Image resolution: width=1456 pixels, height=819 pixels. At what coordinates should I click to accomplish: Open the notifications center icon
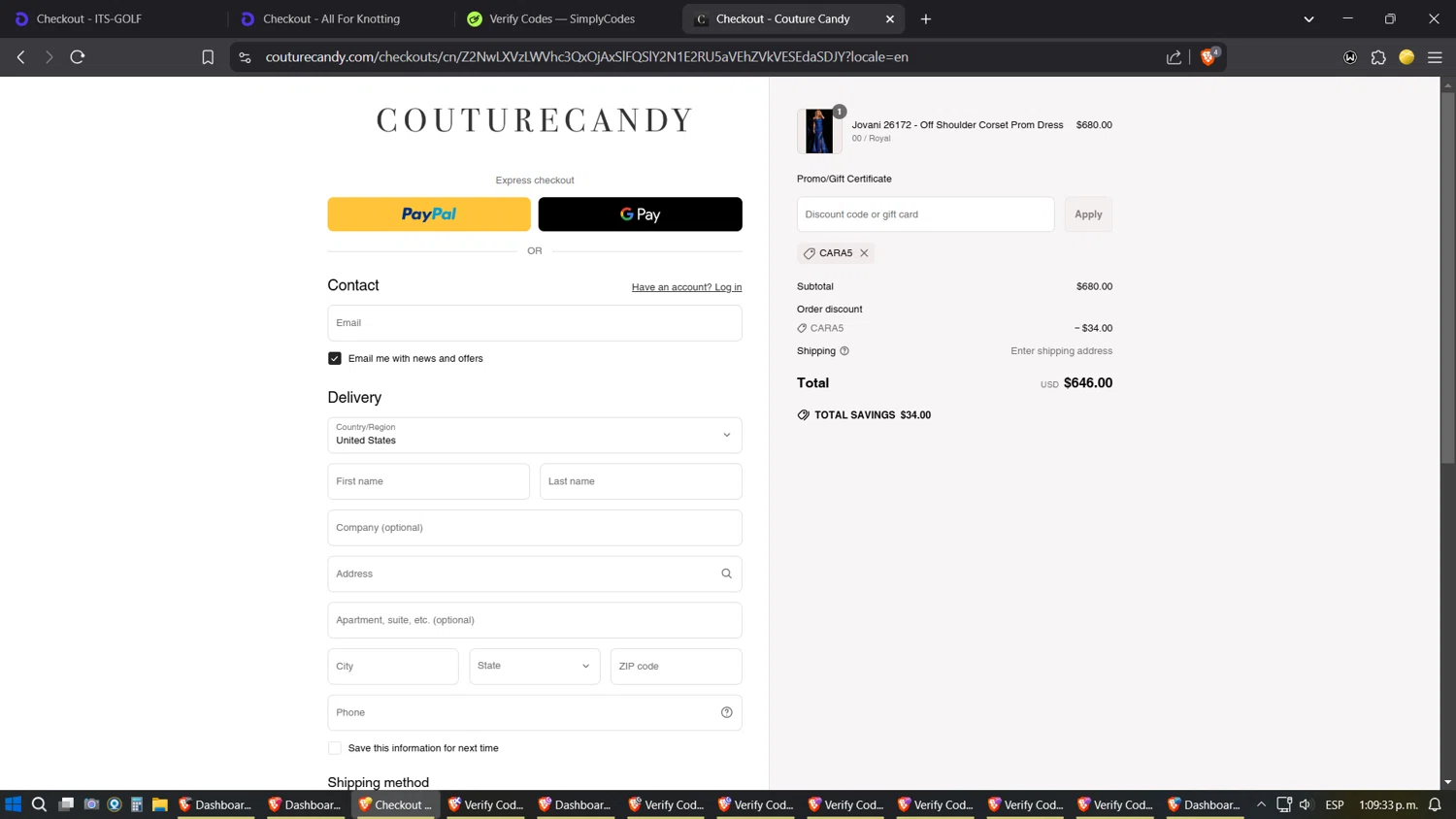(1435, 804)
